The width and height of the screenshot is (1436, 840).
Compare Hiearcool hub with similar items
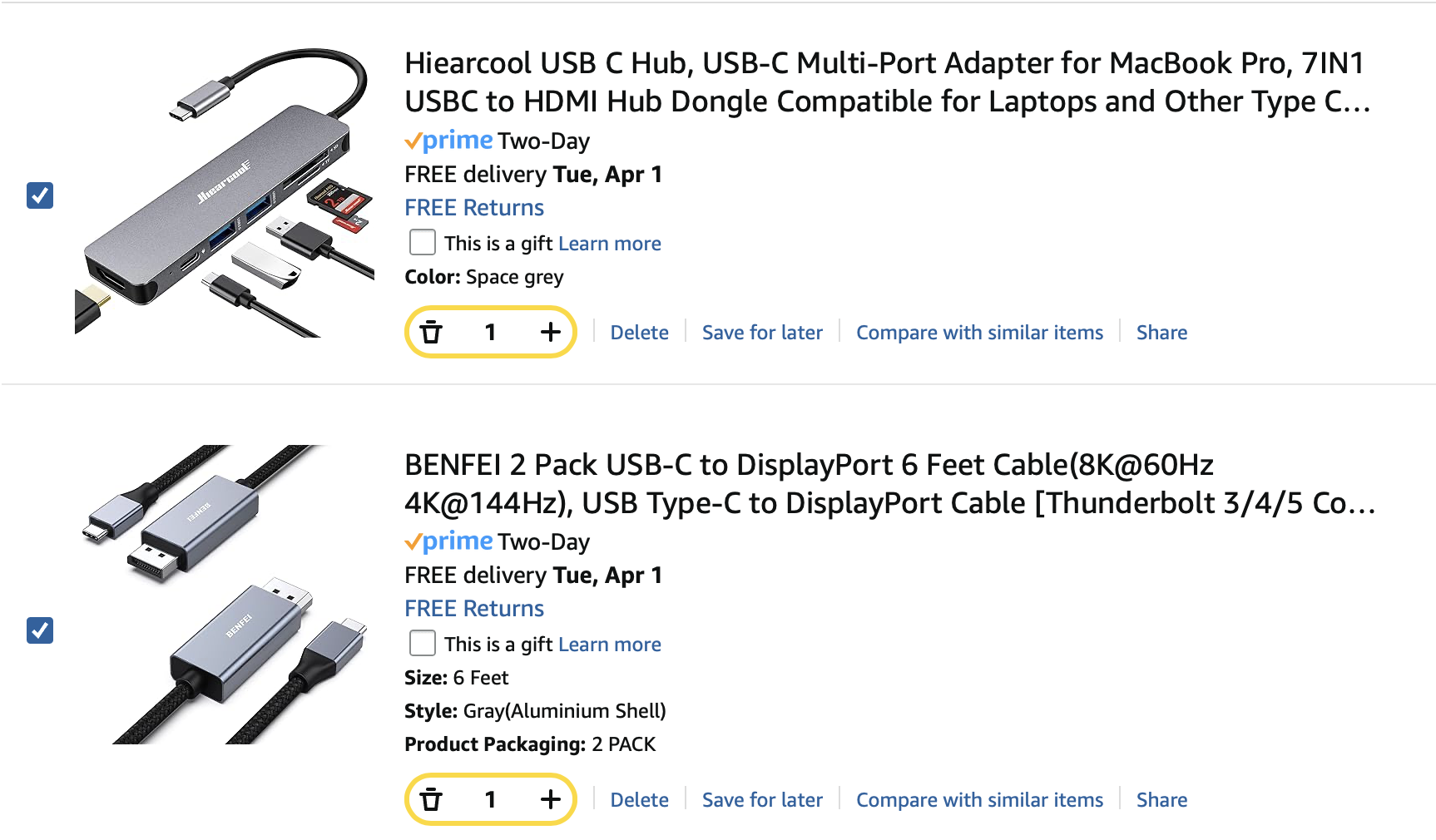979,333
